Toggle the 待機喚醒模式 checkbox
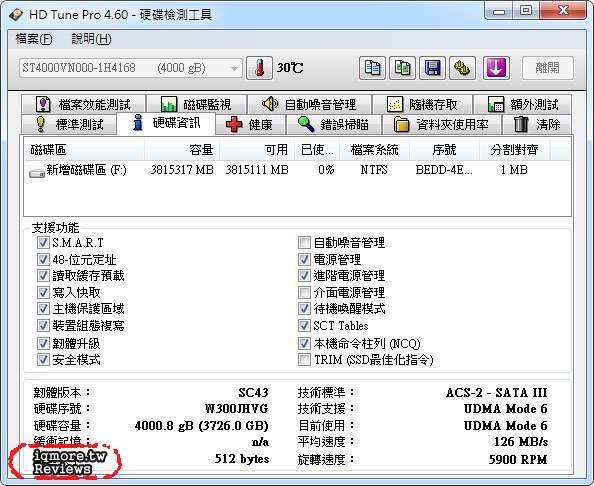The image size is (594, 486). coord(304,308)
